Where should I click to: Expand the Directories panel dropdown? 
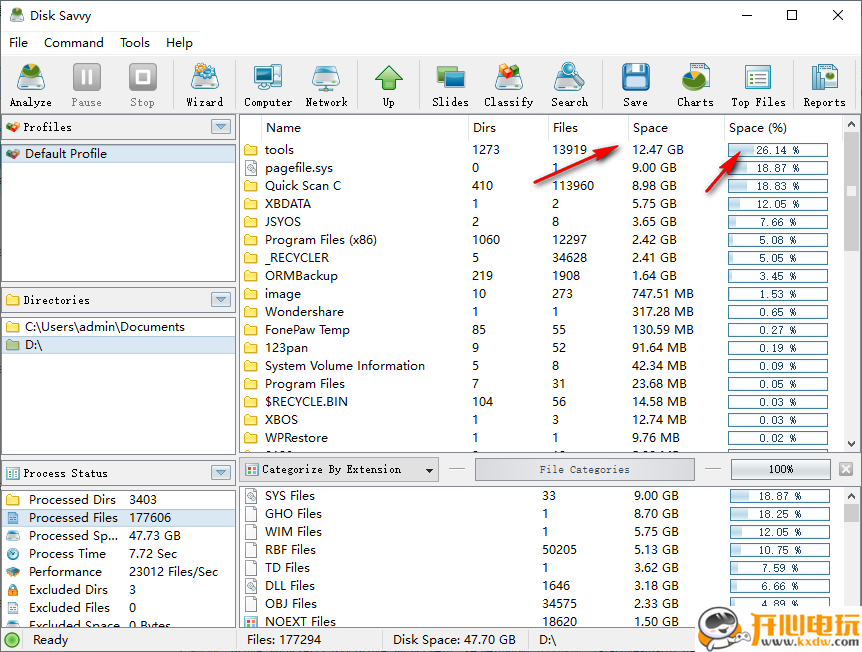coord(221,300)
